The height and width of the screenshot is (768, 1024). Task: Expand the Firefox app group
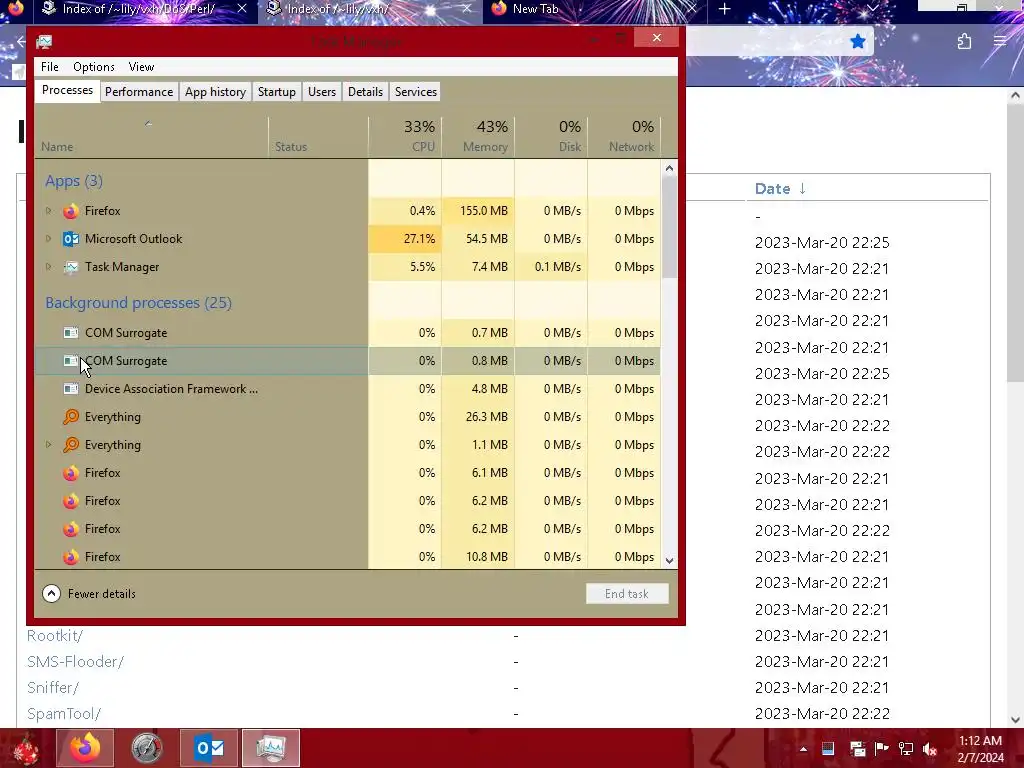coord(48,211)
